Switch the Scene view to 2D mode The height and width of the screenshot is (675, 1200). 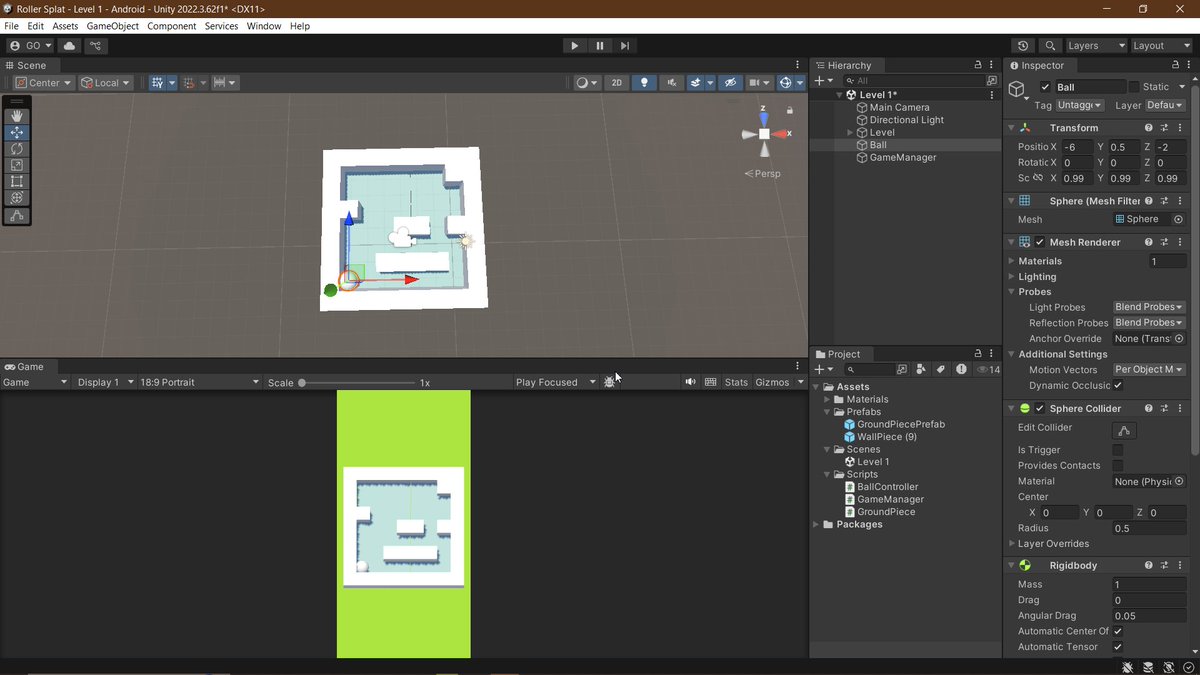[616, 82]
